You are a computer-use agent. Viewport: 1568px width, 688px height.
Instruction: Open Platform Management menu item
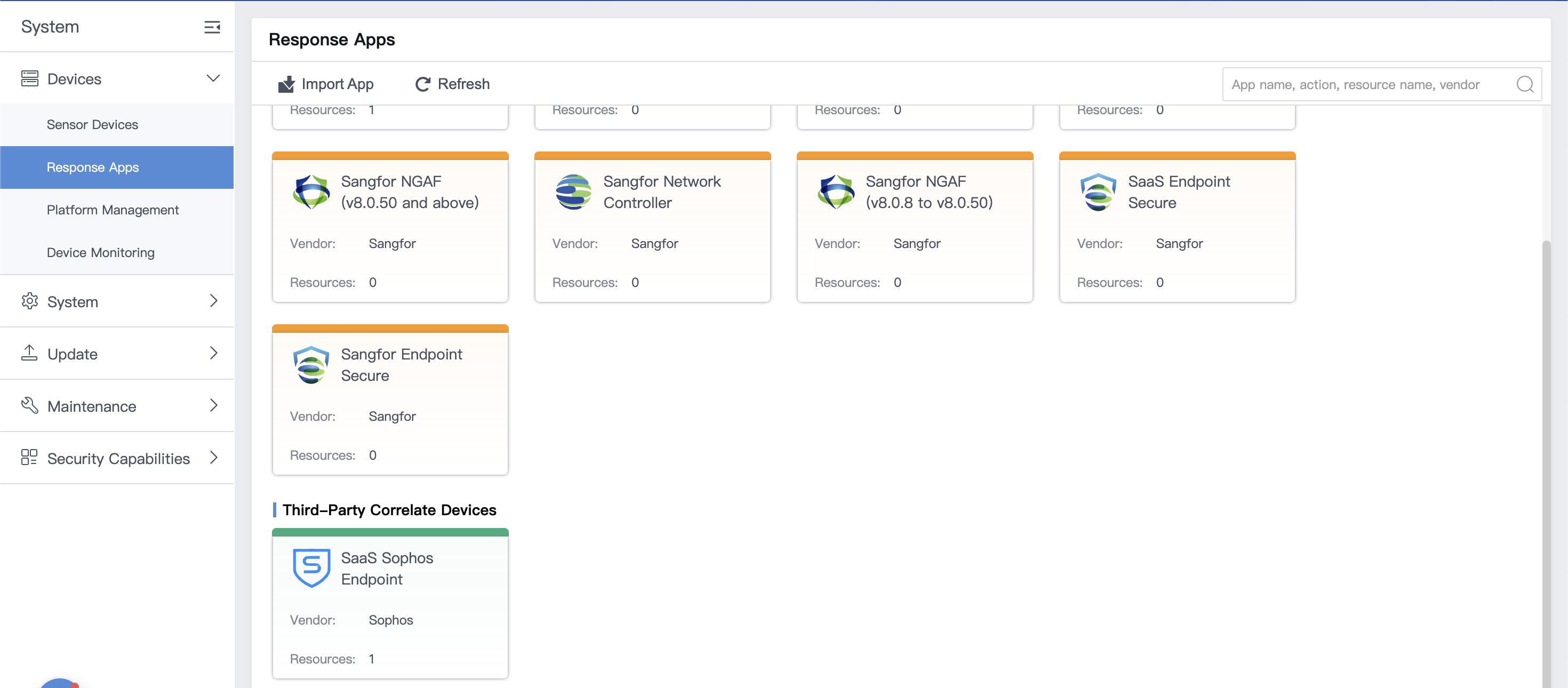pyautogui.click(x=117, y=210)
